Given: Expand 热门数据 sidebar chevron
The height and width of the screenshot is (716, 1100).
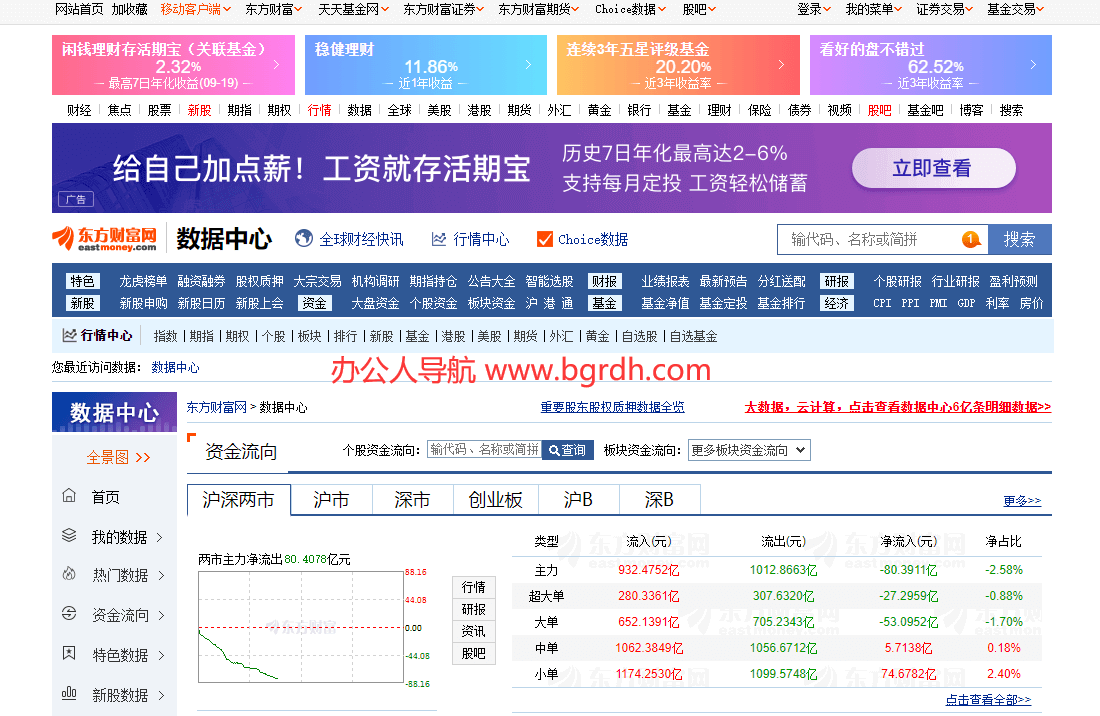Looking at the screenshot, I should click(x=161, y=576).
